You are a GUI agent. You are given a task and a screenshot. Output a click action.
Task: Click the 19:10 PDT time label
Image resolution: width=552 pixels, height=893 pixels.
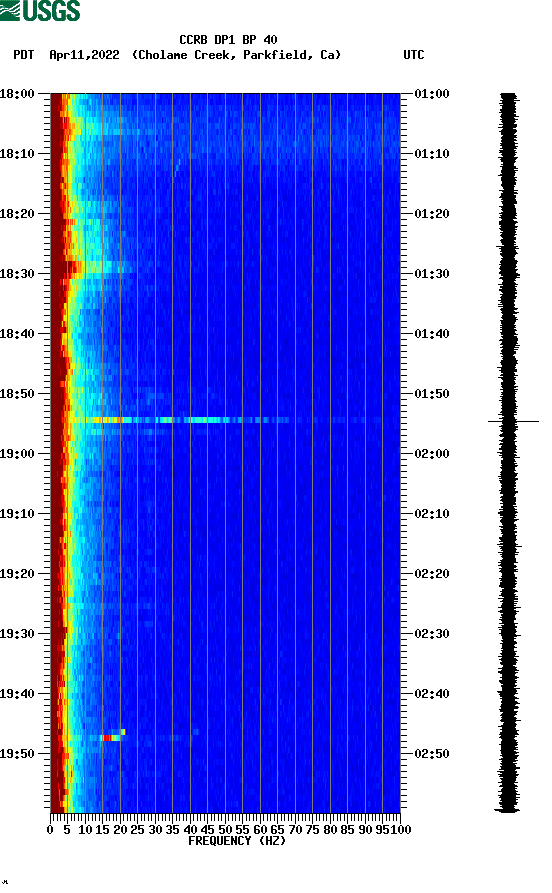[17, 514]
